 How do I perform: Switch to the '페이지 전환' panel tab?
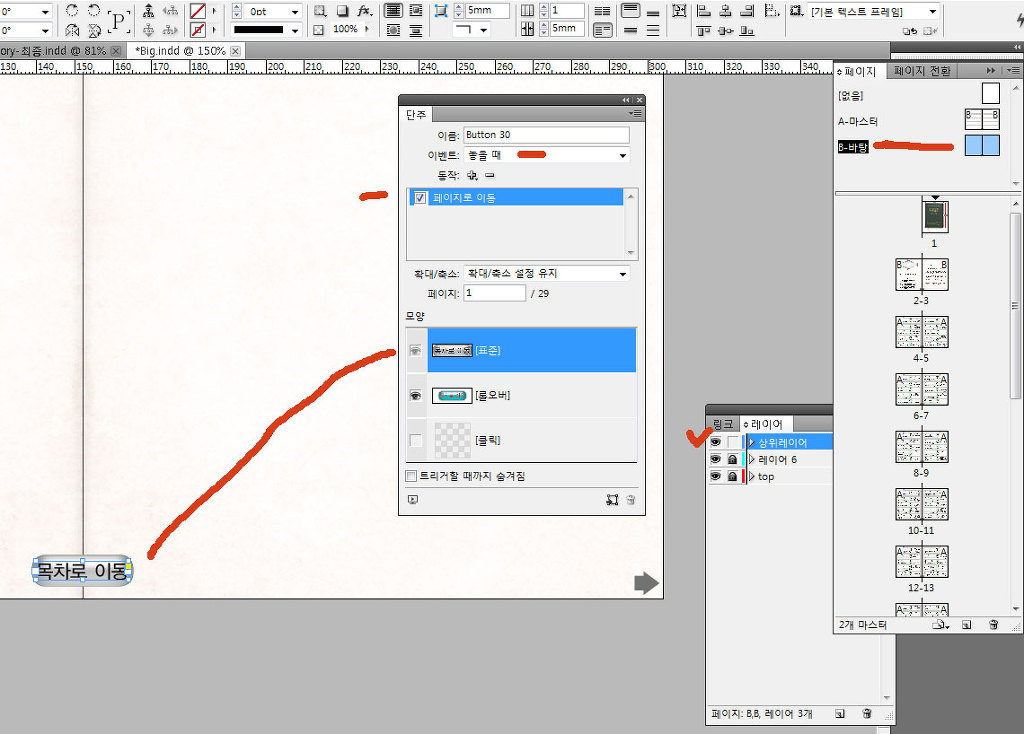pyautogui.click(x=922, y=71)
